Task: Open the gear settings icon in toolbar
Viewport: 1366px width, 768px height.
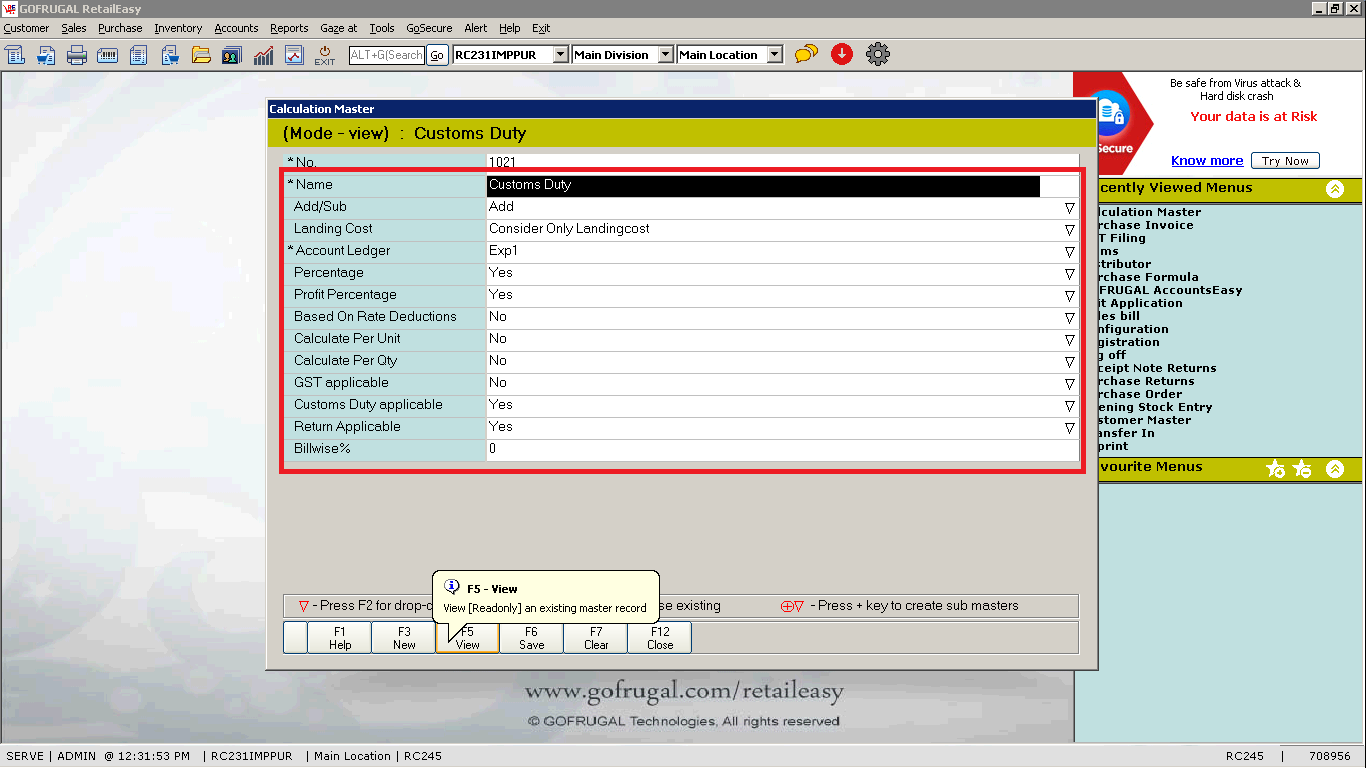Action: pyautogui.click(x=878, y=54)
